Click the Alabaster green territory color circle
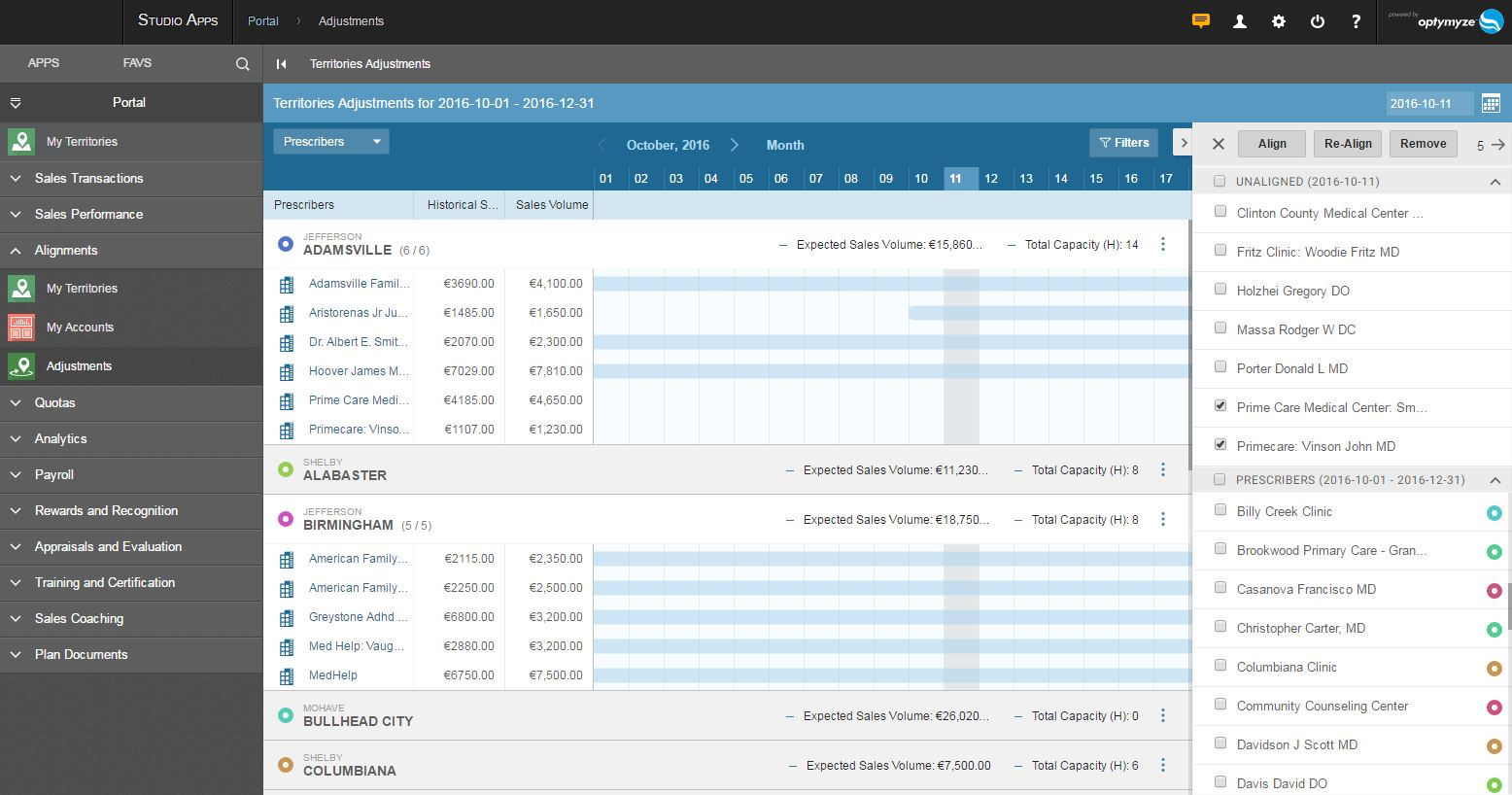This screenshot has height=795, width=1512. click(x=286, y=469)
